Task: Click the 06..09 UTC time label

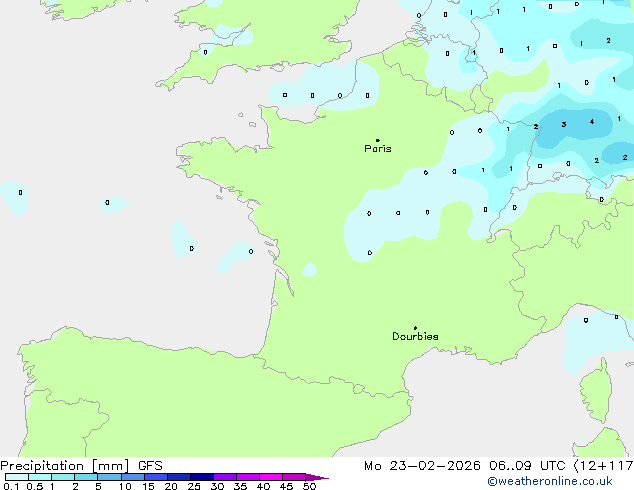Action: click(527, 466)
